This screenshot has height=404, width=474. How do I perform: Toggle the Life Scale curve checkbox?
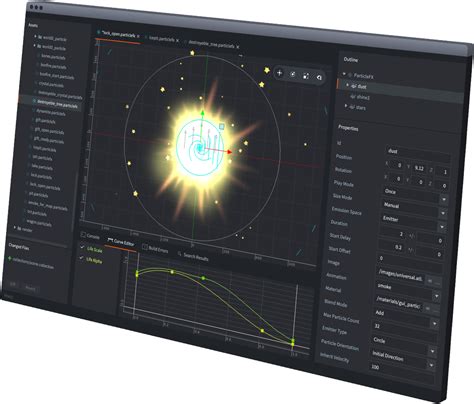pyautogui.click(x=82, y=247)
